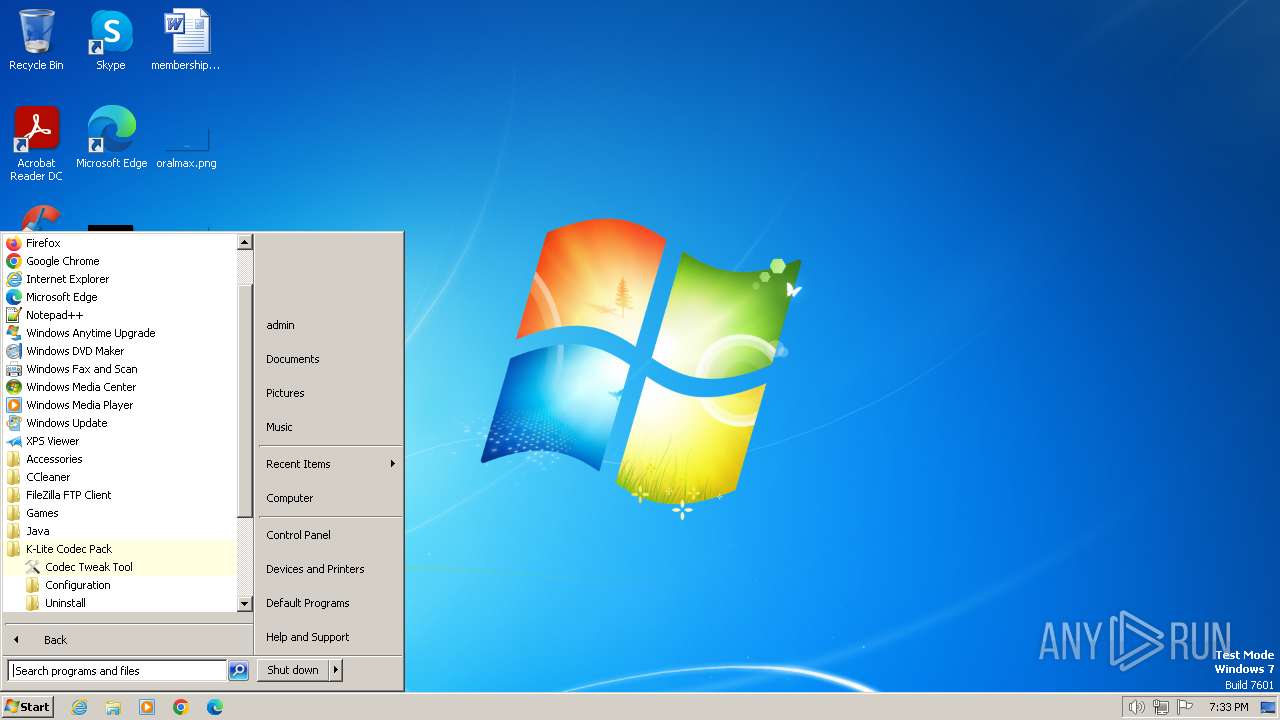Click XPS Viewer icon

(14, 441)
